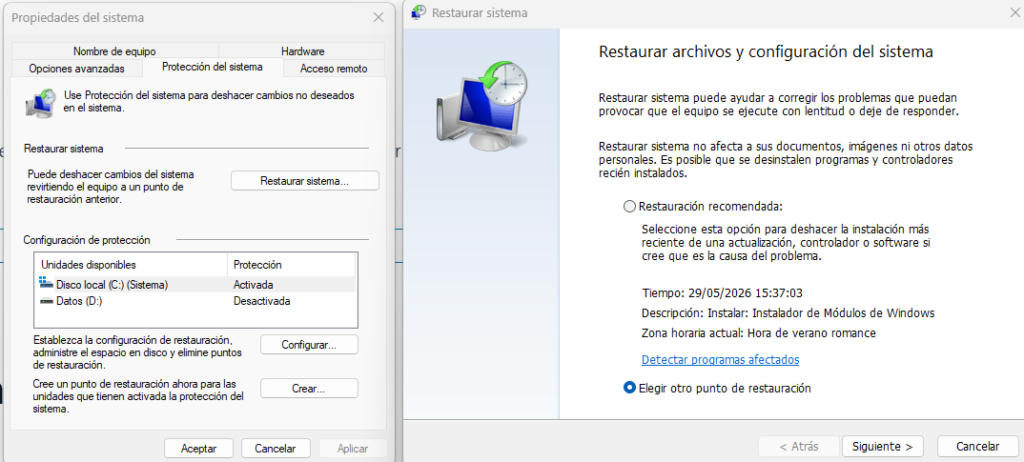
Task: Cancel the Propiedades del sistema dialog
Action: click(276, 448)
